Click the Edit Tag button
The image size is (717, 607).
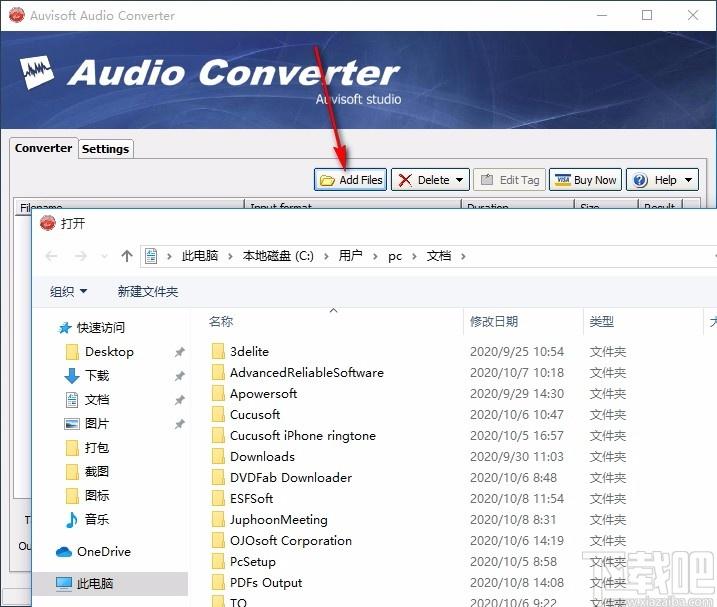tap(510, 180)
